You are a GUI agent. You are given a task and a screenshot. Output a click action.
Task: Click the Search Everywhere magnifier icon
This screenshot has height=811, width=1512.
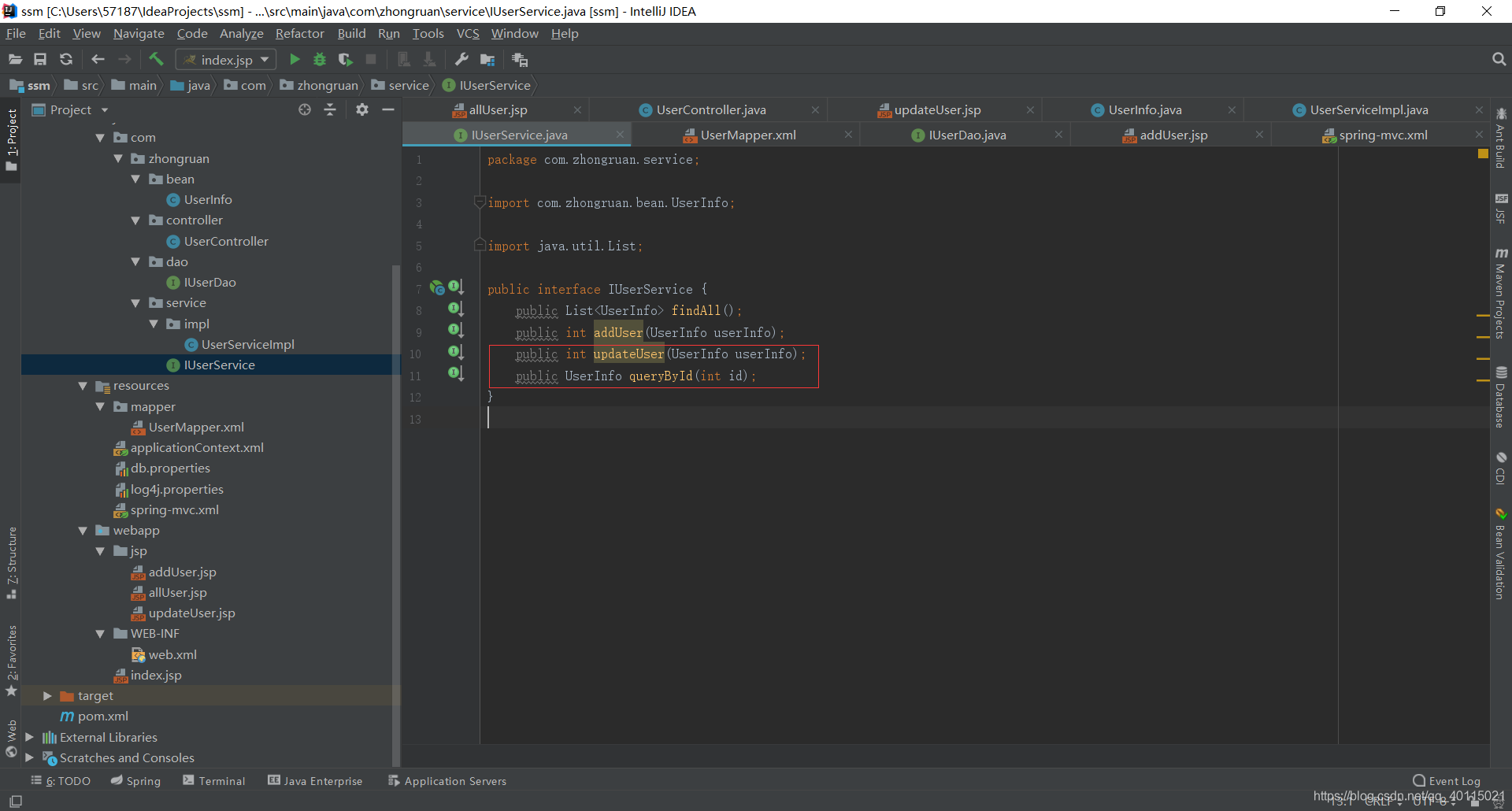click(x=1499, y=59)
